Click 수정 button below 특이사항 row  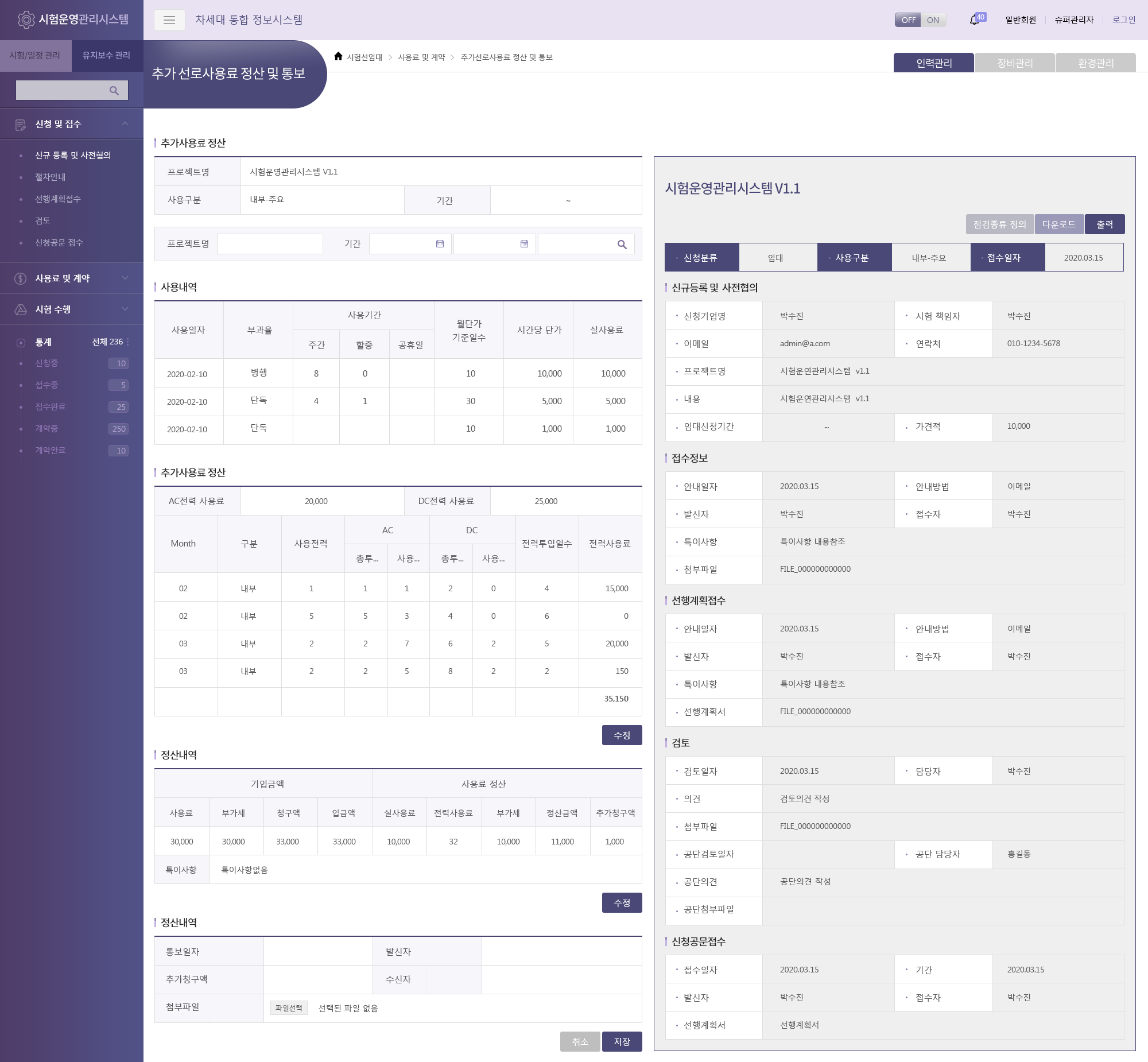click(622, 903)
